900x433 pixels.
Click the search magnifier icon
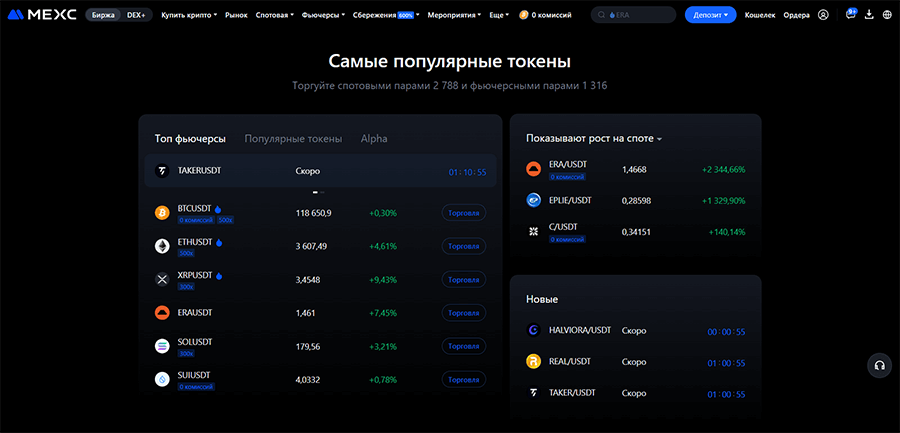pyautogui.click(x=601, y=15)
